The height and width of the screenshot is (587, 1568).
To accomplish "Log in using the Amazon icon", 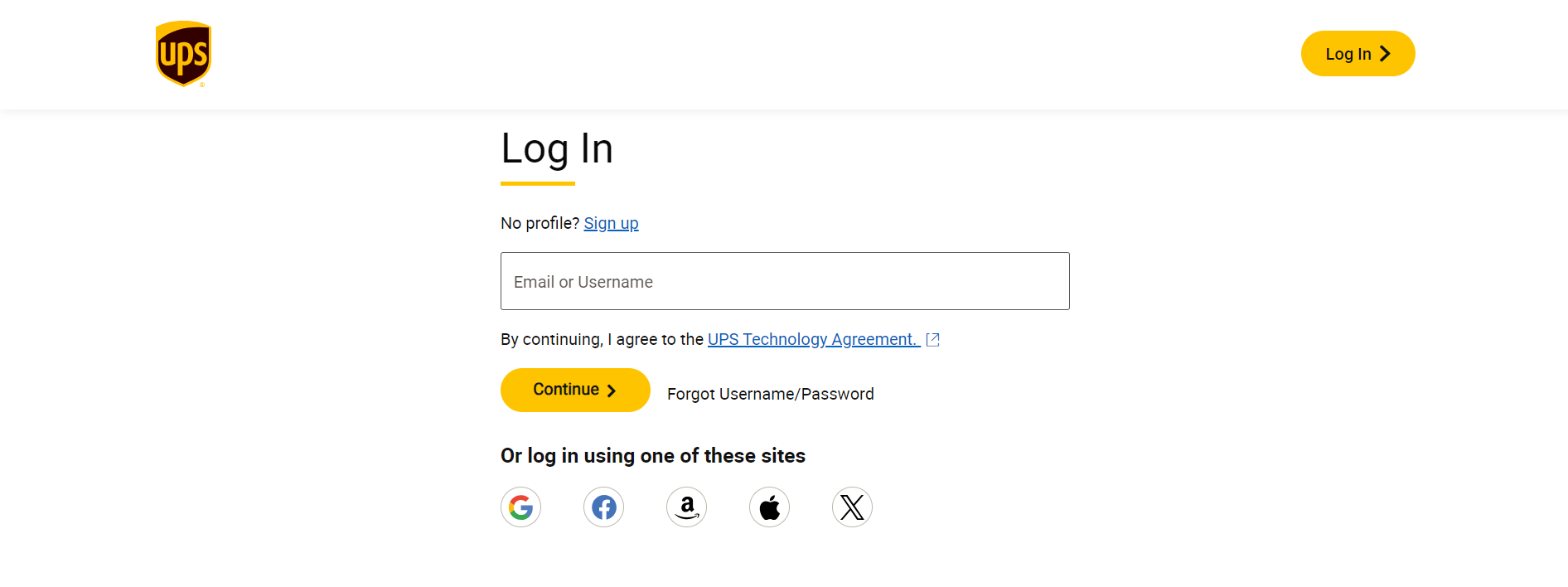I will [x=686, y=507].
